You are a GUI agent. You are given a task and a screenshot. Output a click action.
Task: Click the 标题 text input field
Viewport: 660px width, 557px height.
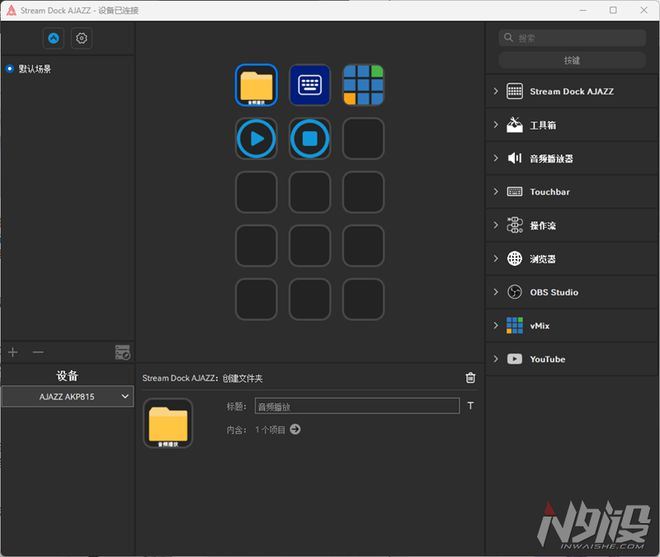click(357, 406)
